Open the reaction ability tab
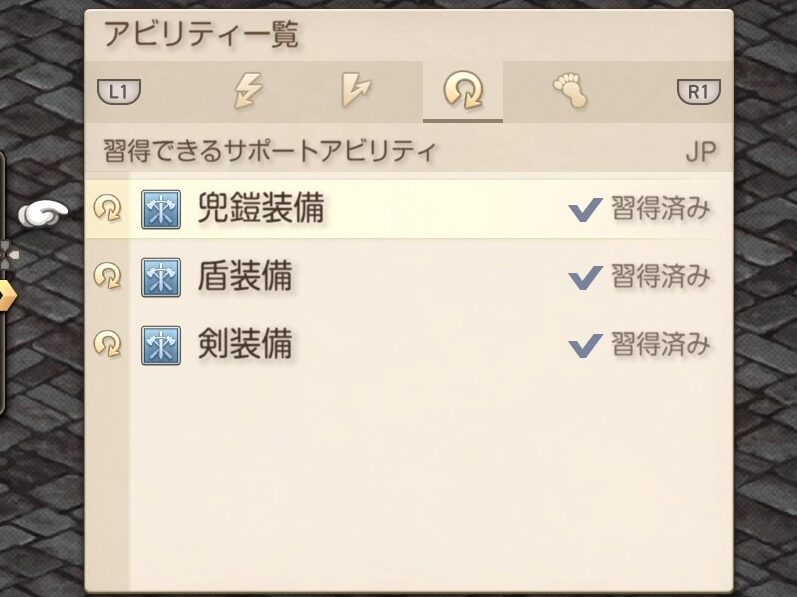Screen dimensions: 797x597 [x=357, y=92]
